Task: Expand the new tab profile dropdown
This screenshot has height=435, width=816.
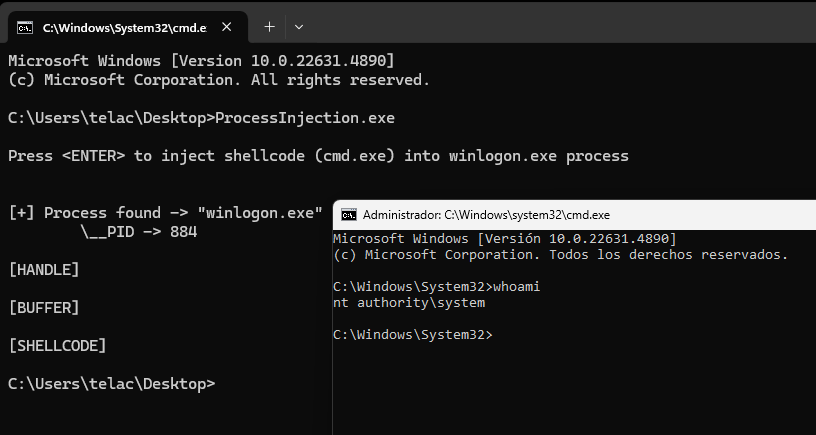Action: click(x=299, y=27)
